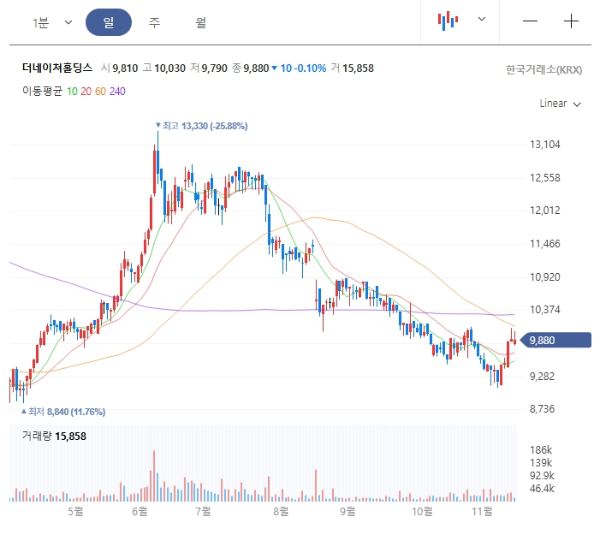Click the 이동평균 moving average label
Image resolution: width=600 pixels, height=543 pixels.
tap(42, 91)
